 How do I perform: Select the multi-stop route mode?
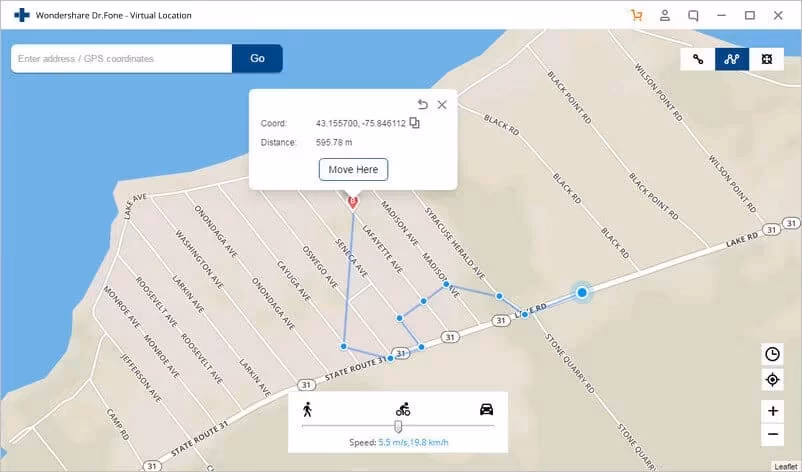tap(732, 59)
